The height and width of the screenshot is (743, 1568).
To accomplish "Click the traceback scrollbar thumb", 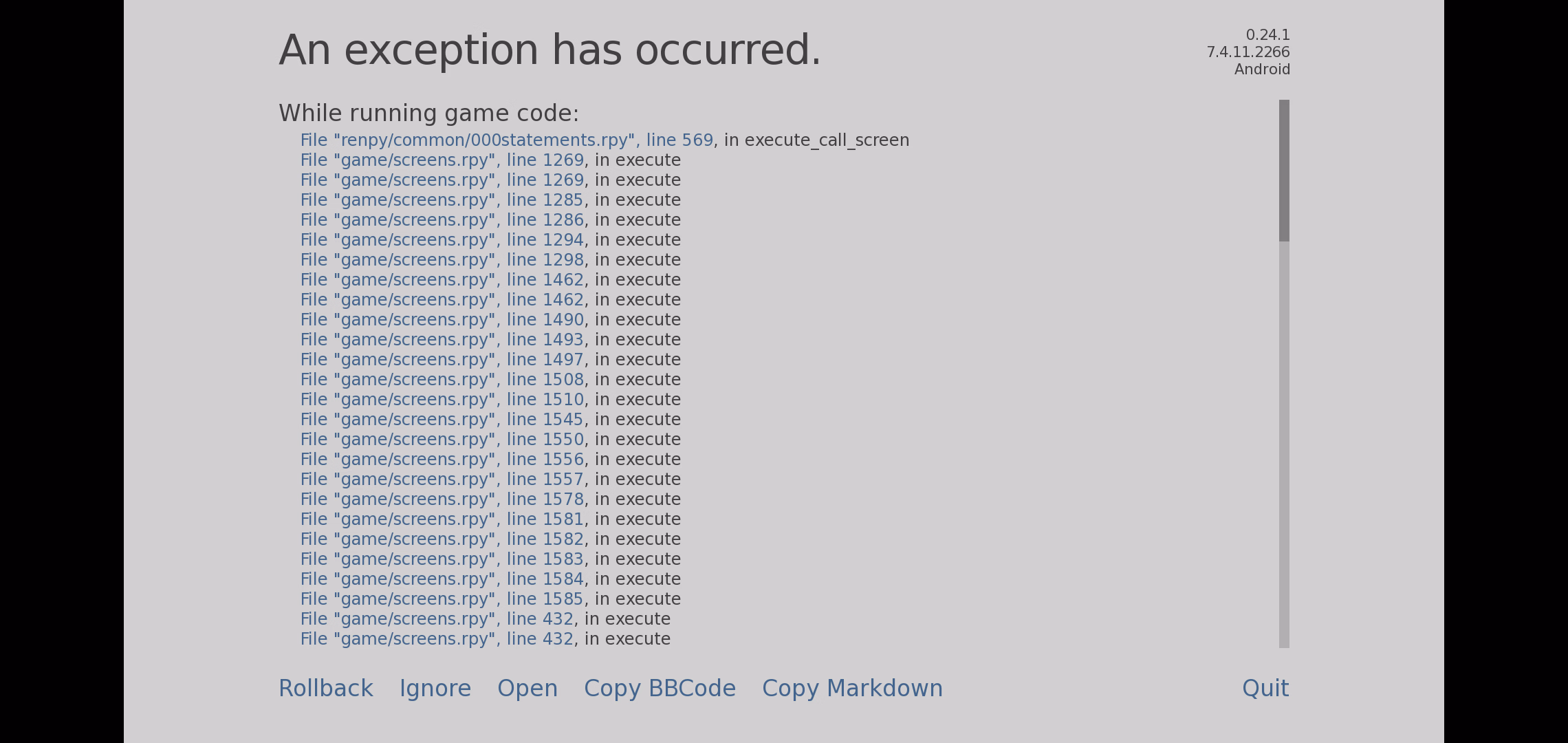I will (1284, 171).
